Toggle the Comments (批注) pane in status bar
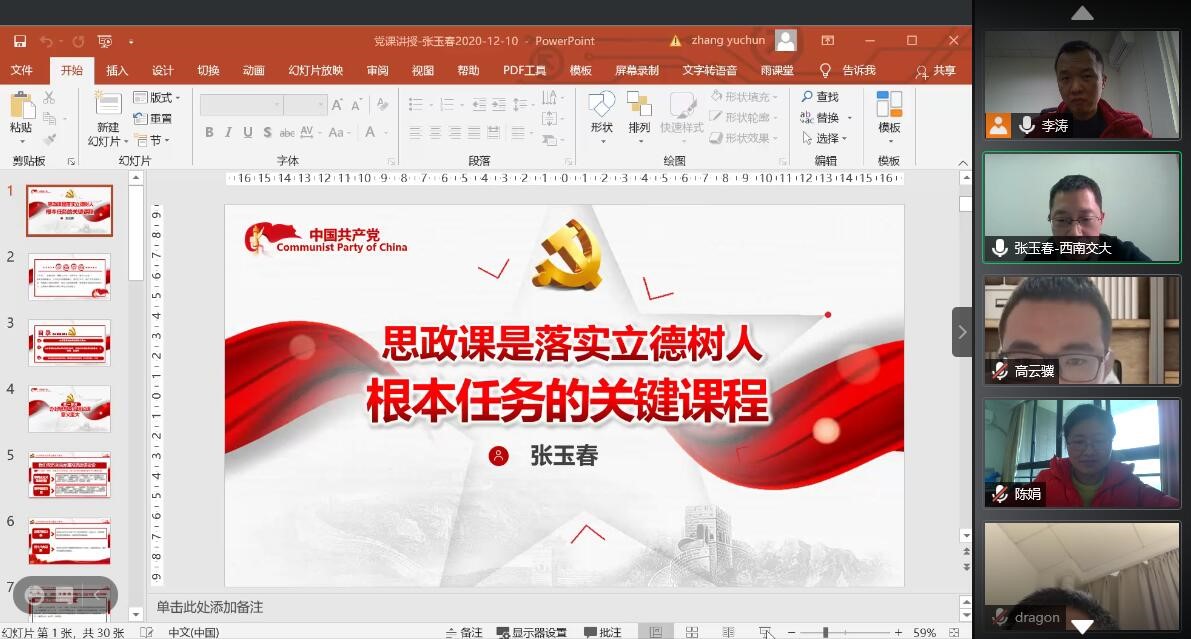 click(x=603, y=632)
